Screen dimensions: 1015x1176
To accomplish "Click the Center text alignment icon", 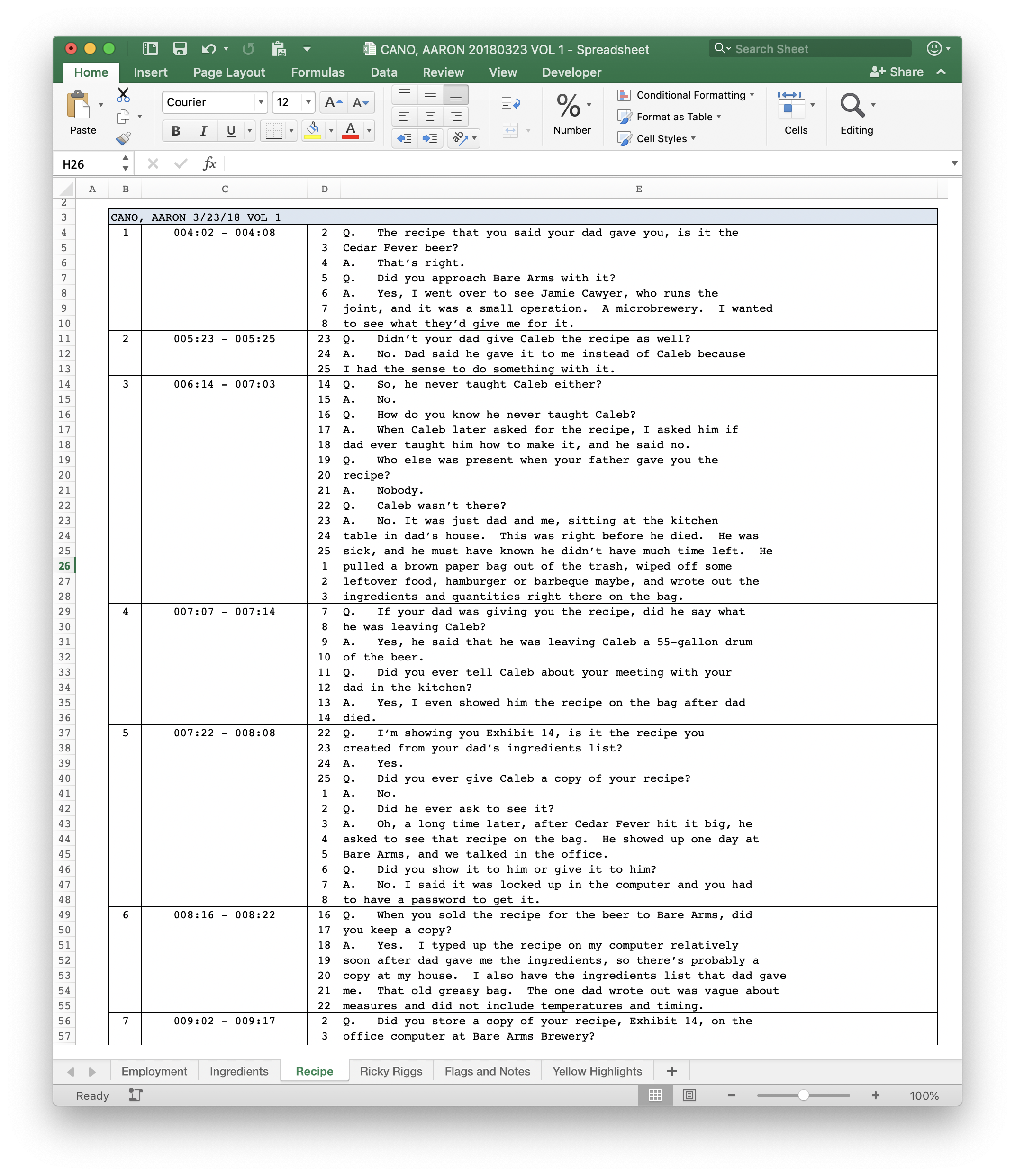I will [x=430, y=117].
